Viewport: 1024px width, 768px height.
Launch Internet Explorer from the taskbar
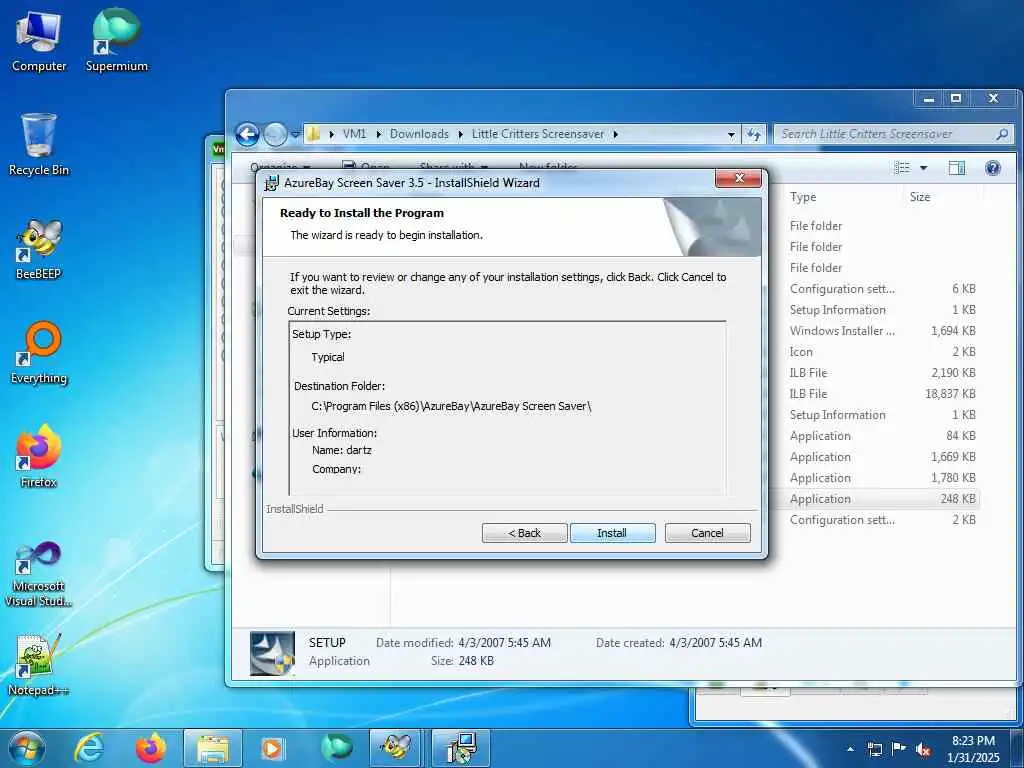89,748
